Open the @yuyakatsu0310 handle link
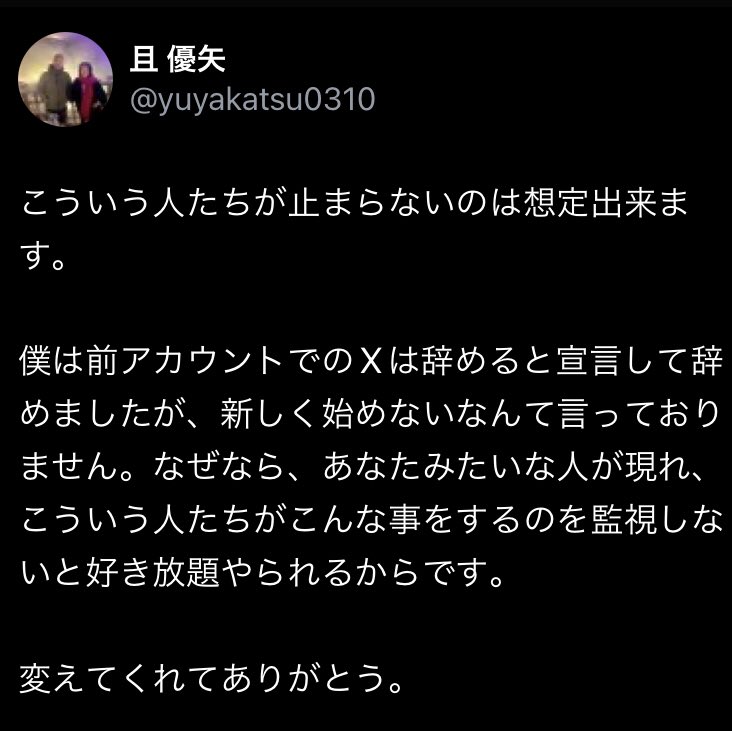The image size is (732, 731). (253, 99)
